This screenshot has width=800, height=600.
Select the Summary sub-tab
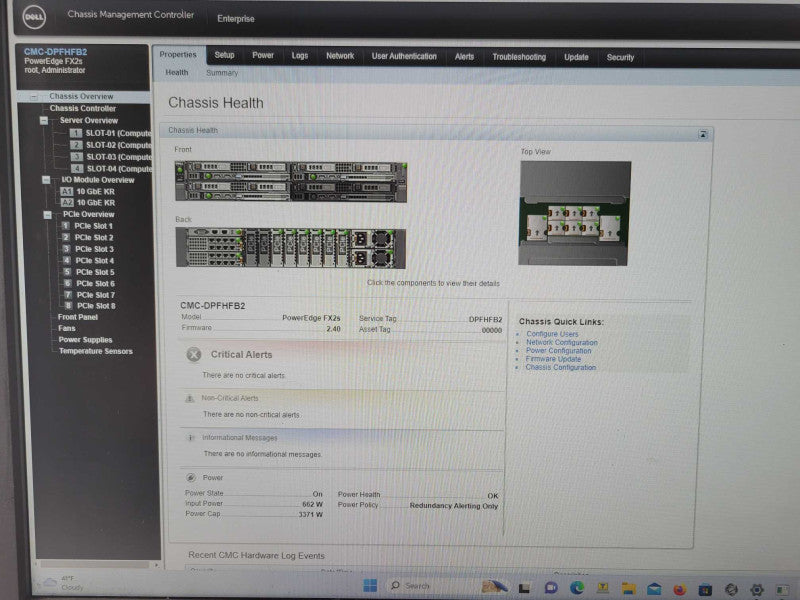point(222,73)
